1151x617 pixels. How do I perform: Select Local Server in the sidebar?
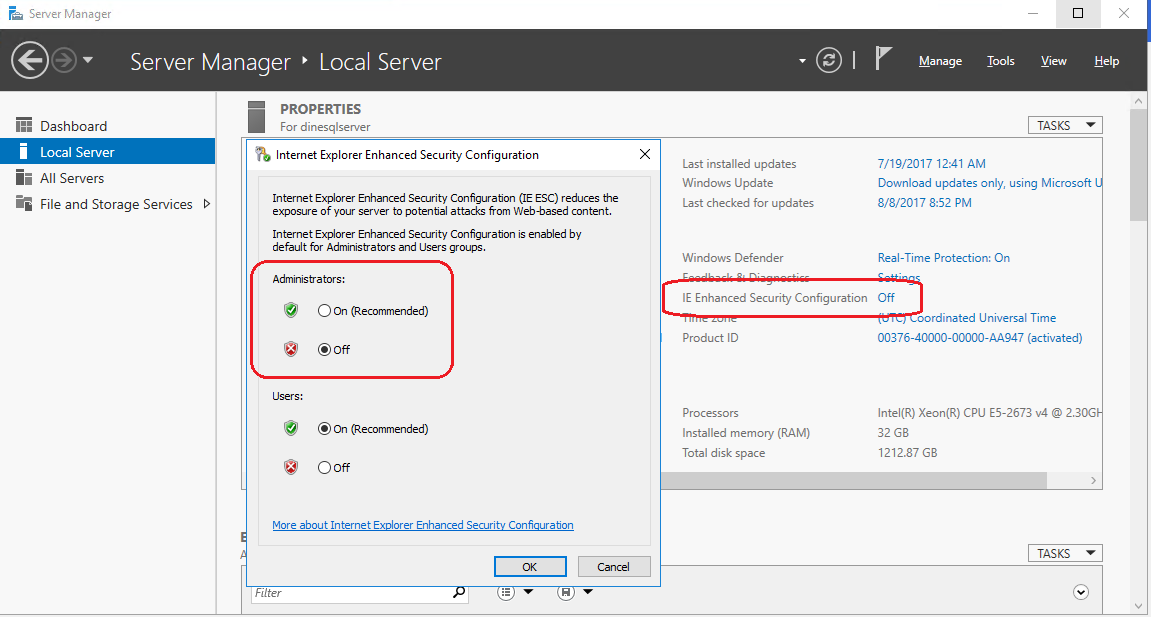point(107,152)
